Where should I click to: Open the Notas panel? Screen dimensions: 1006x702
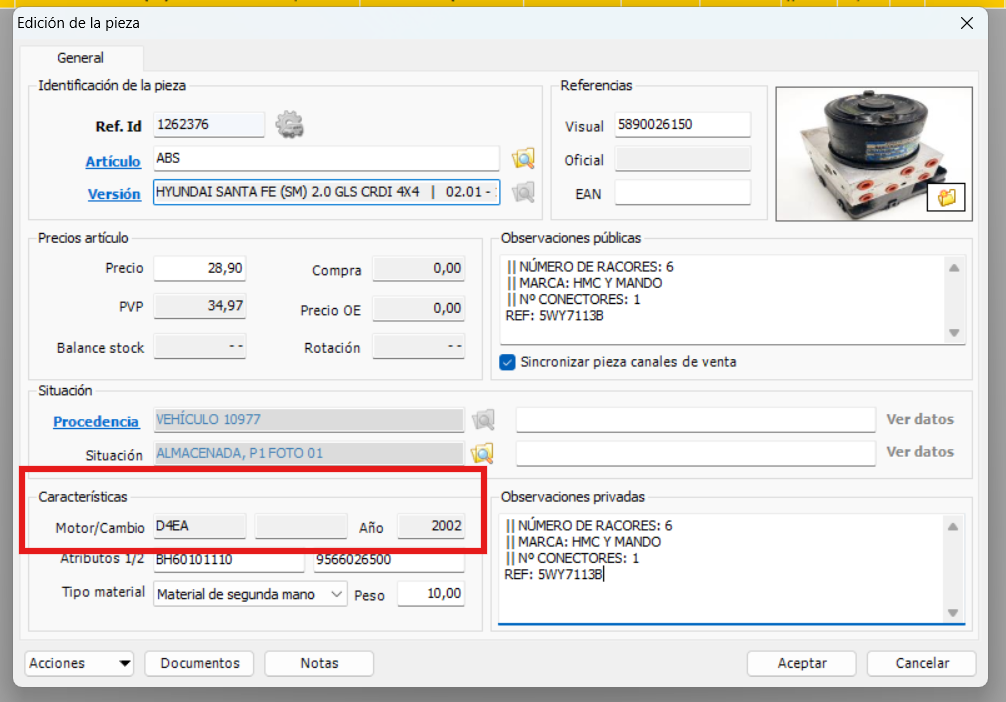point(318,663)
